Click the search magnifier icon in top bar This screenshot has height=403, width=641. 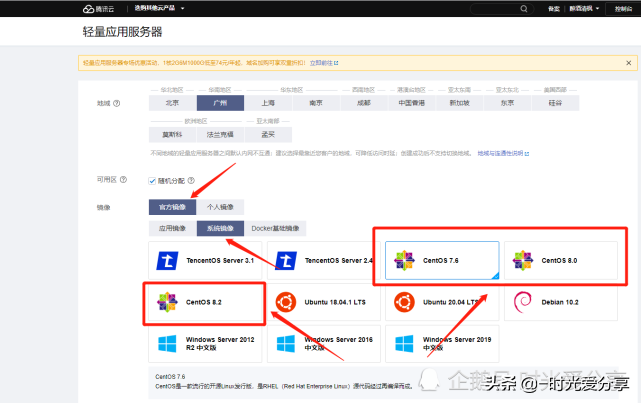(524, 9)
